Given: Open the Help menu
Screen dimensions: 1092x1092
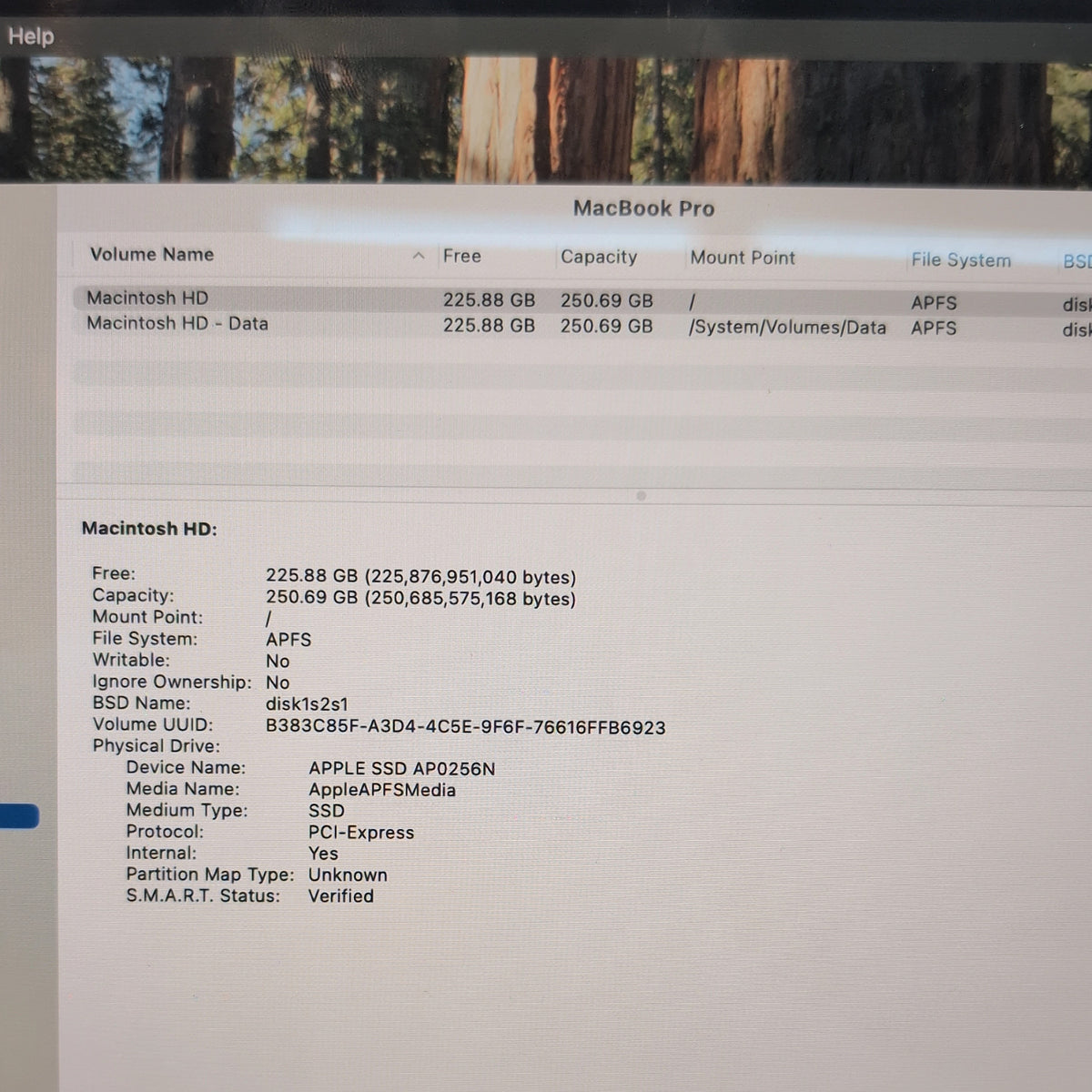Looking at the screenshot, I should coord(31,36).
